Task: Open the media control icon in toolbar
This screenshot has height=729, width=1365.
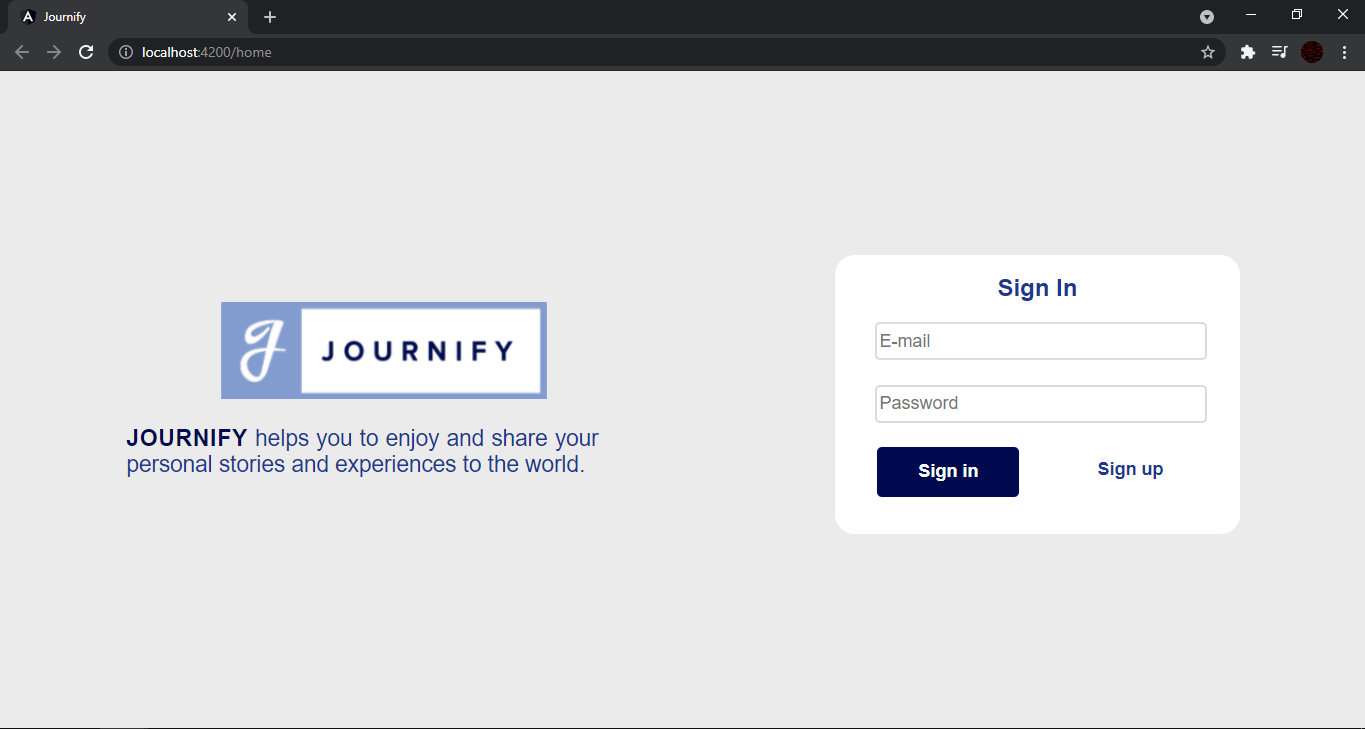Action: pyautogui.click(x=1279, y=52)
